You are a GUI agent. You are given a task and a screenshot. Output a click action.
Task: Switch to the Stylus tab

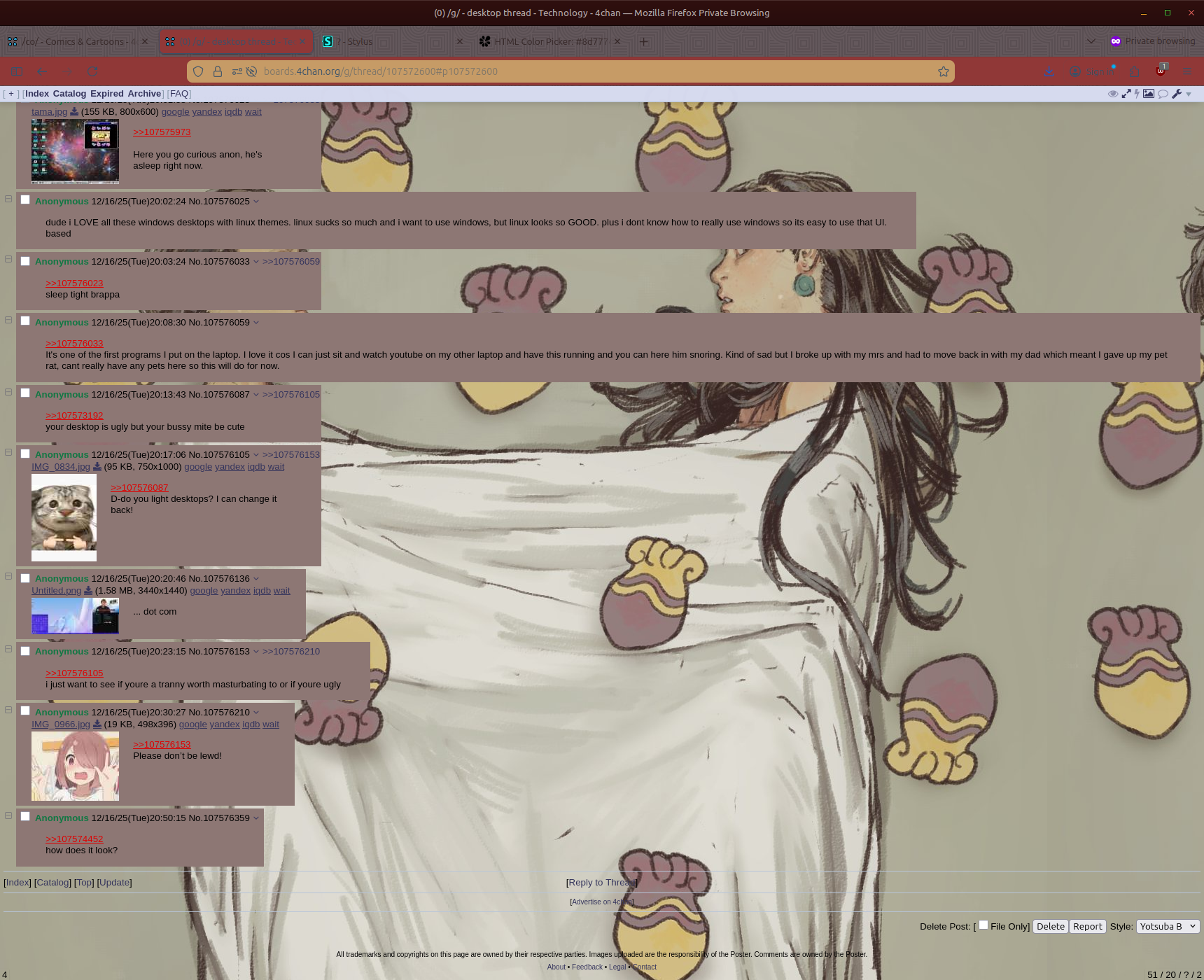click(x=393, y=41)
